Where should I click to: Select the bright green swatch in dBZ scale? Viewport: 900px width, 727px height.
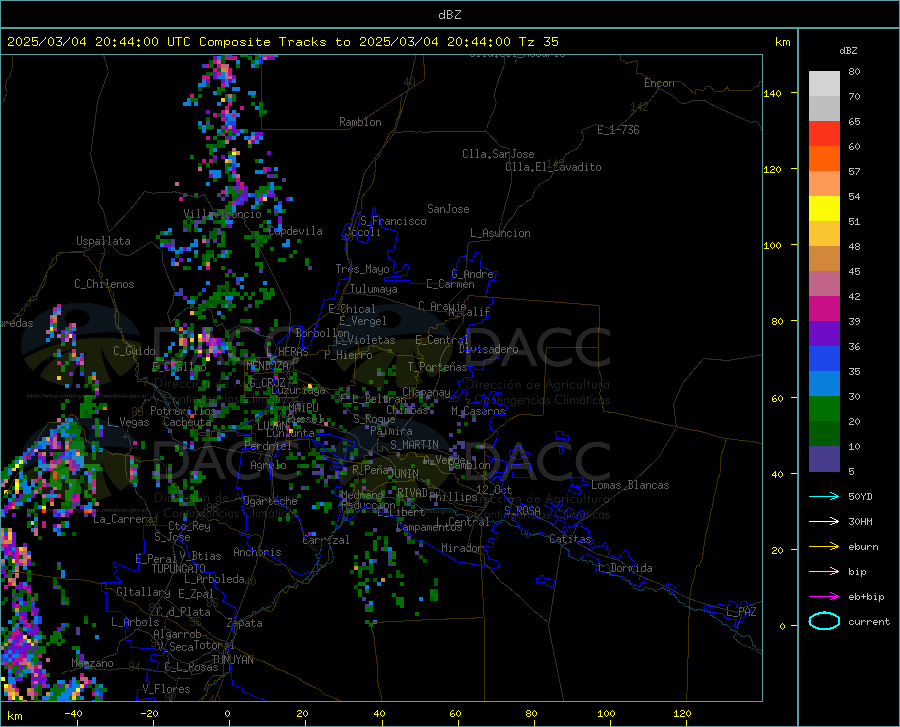[824, 409]
